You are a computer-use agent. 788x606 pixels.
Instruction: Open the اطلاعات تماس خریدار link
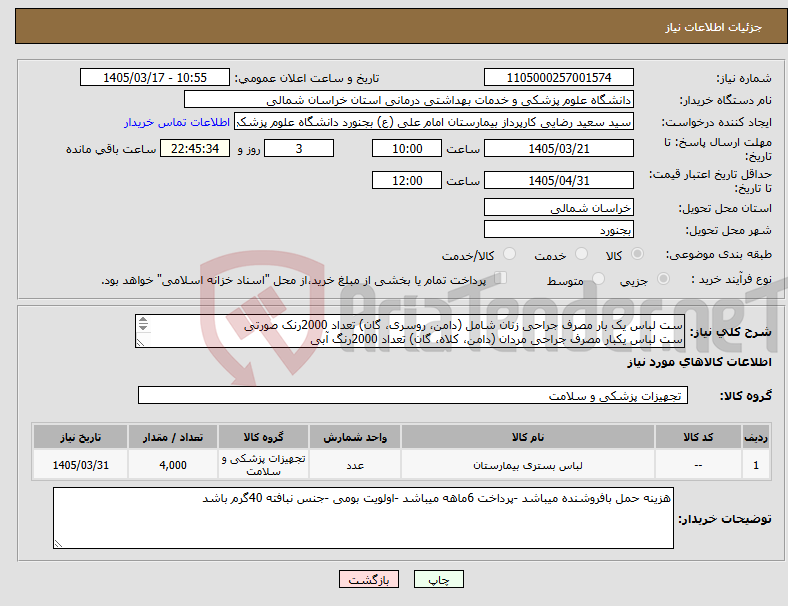point(177,122)
